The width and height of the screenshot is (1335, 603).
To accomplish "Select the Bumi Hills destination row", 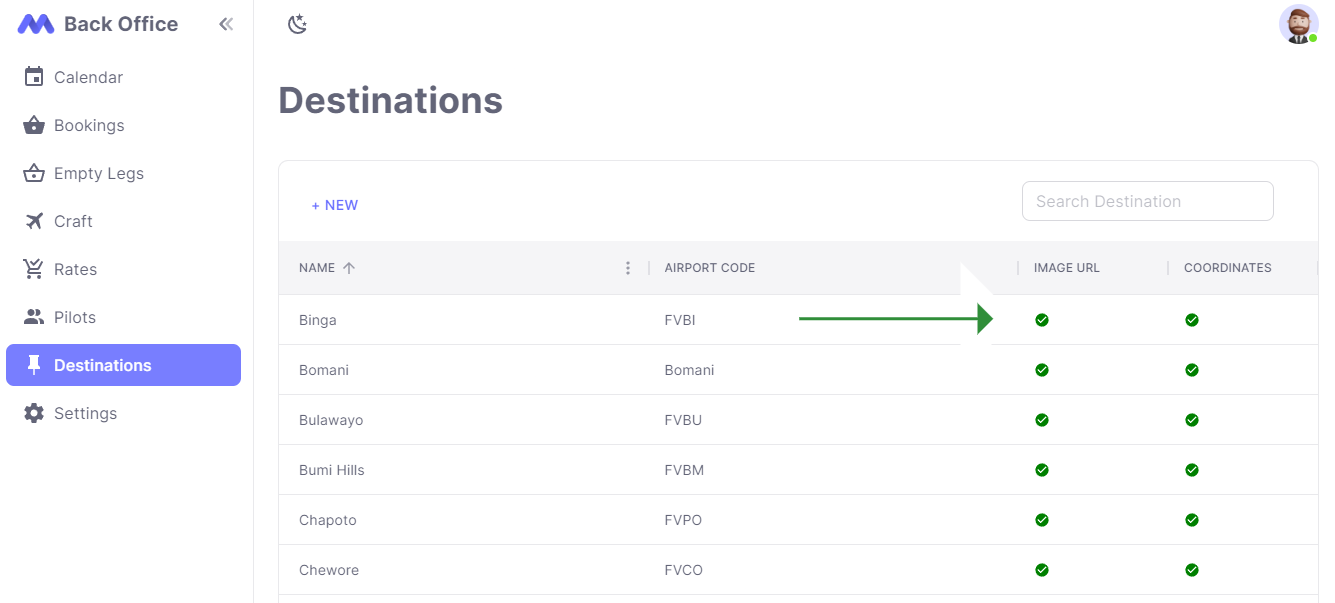I will tap(331, 470).
